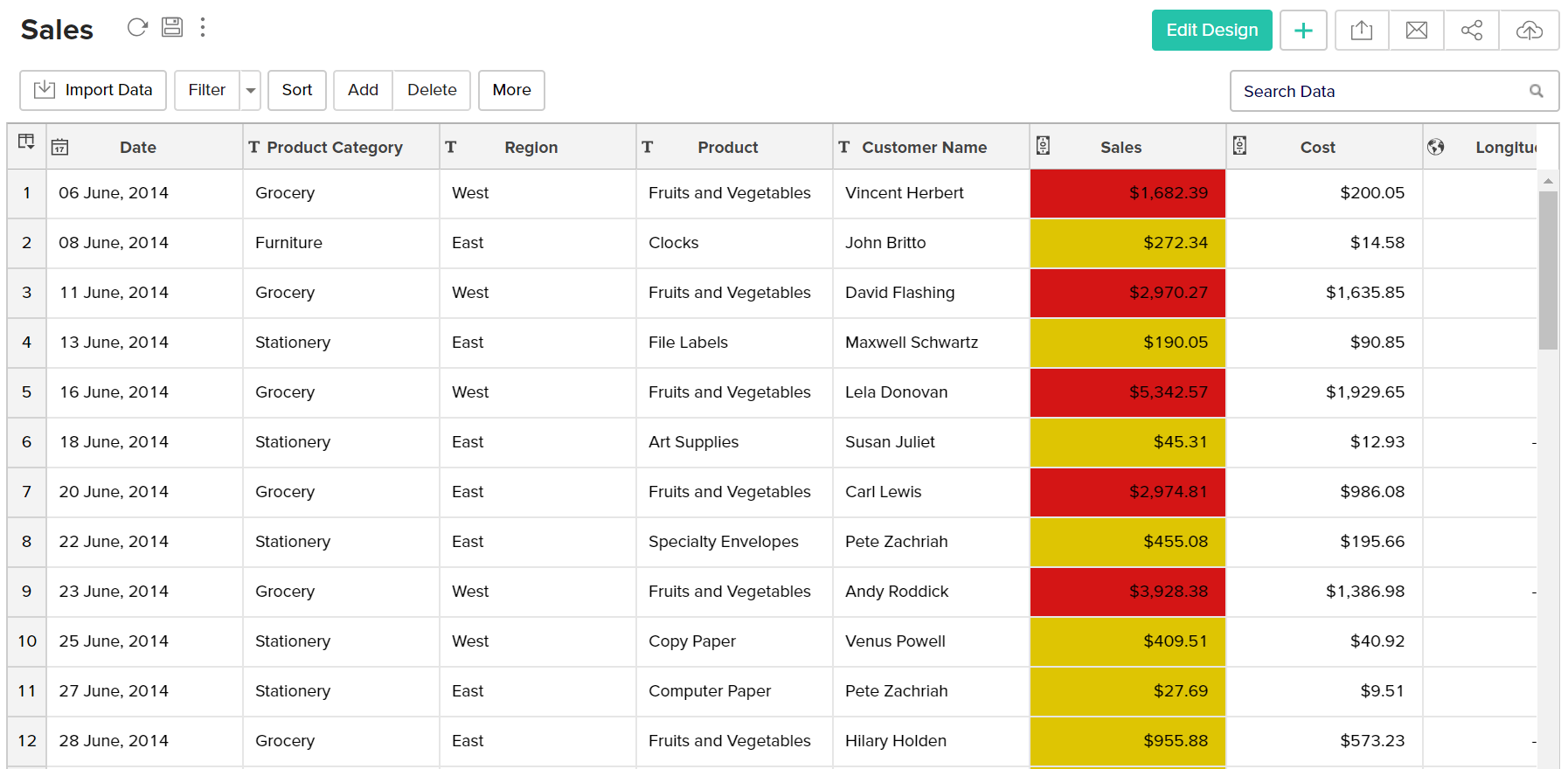Viewport: 1568px width, 769px height.
Task: Click the export upload icon
Action: (x=1361, y=31)
